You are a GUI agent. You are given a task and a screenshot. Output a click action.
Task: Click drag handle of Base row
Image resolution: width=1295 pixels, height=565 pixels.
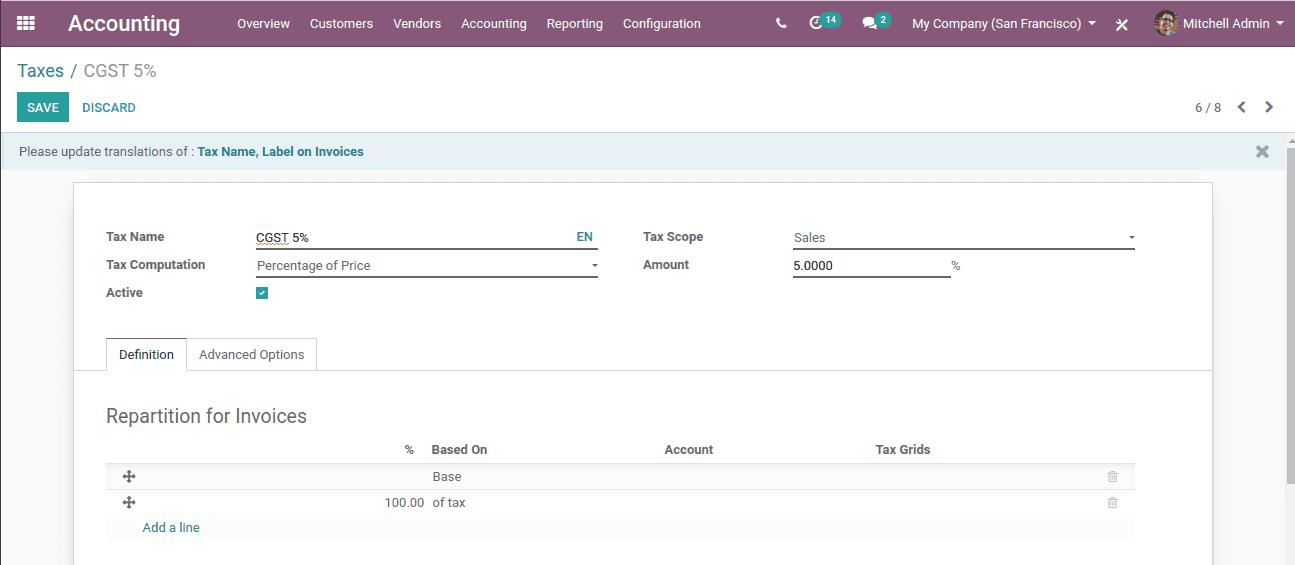click(129, 477)
